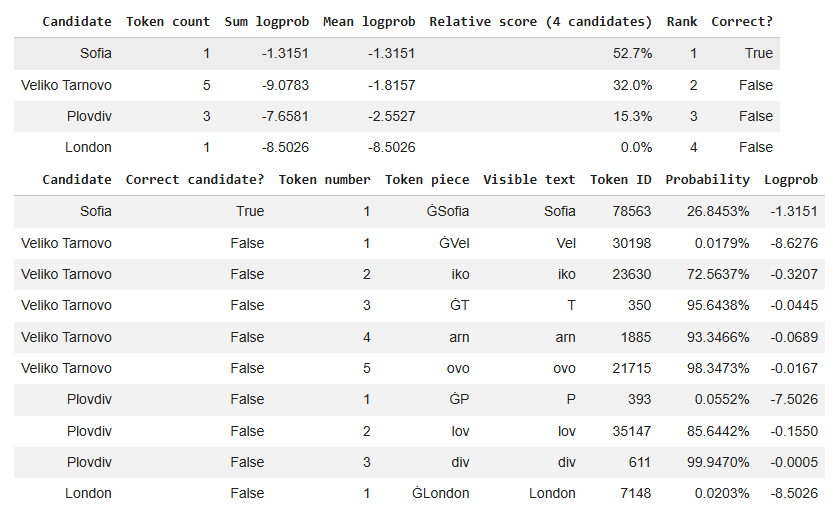Select the Correct candidate? column header
The height and width of the screenshot is (517, 838).
pyautogui.click(x=195, y=180)
